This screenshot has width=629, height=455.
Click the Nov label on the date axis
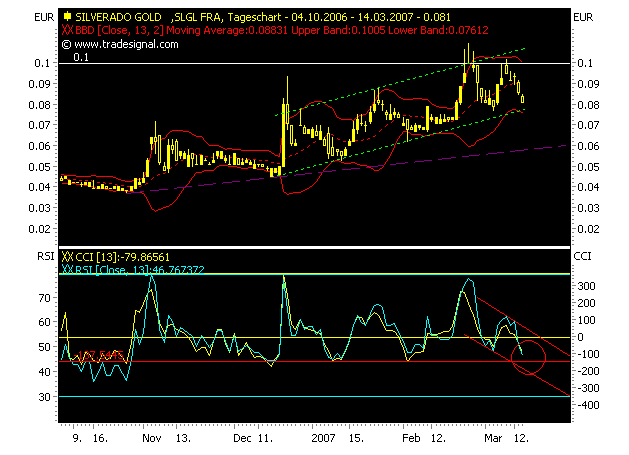tap(152, 438)
